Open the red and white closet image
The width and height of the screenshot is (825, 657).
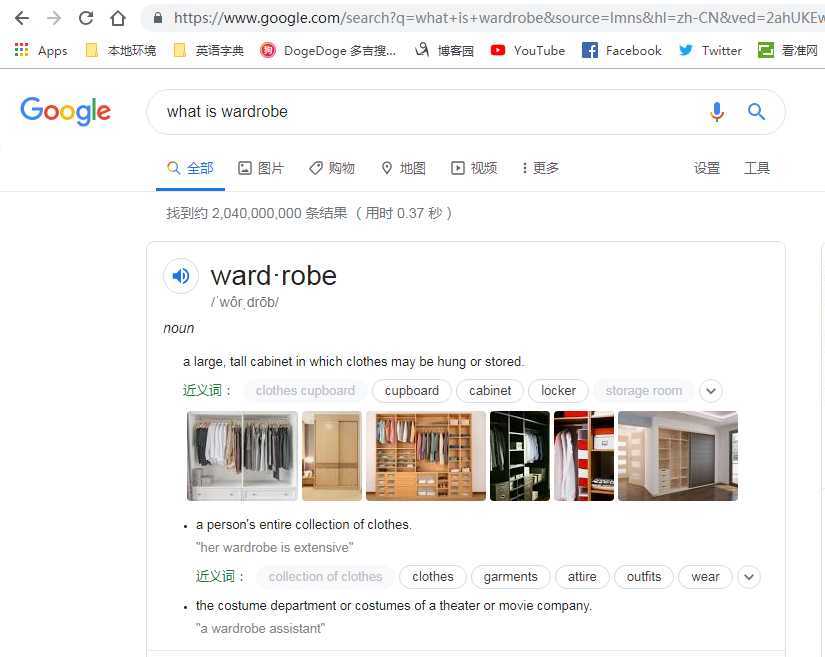(584, 456)
